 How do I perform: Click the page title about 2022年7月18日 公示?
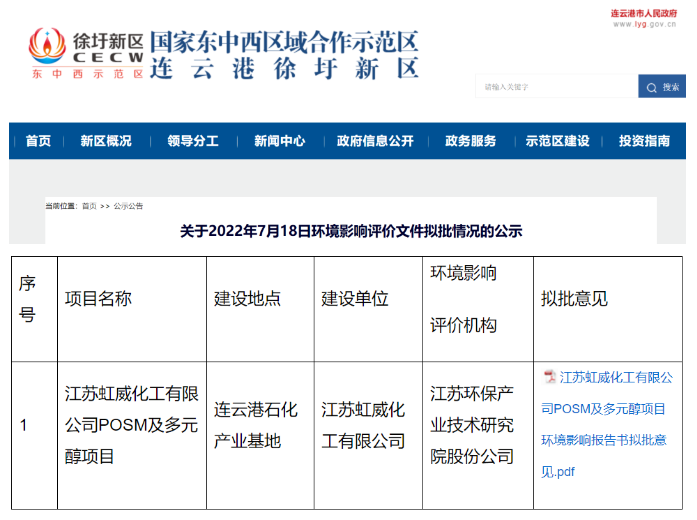point(351,231)
